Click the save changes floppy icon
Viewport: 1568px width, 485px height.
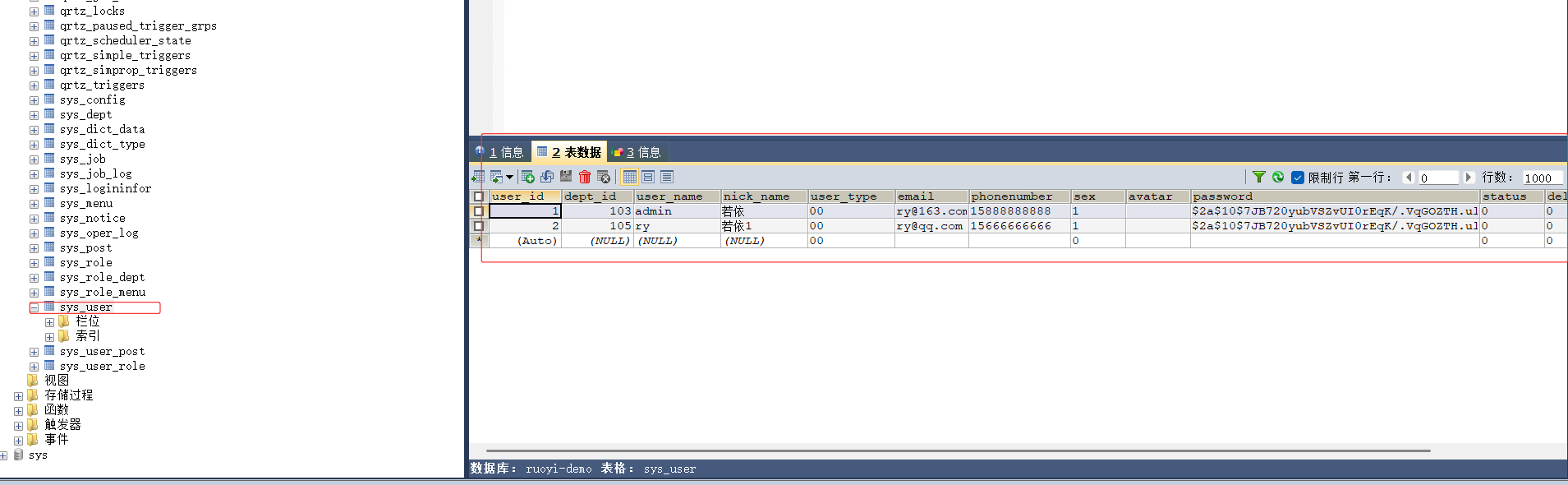click(x=566, y=177)
